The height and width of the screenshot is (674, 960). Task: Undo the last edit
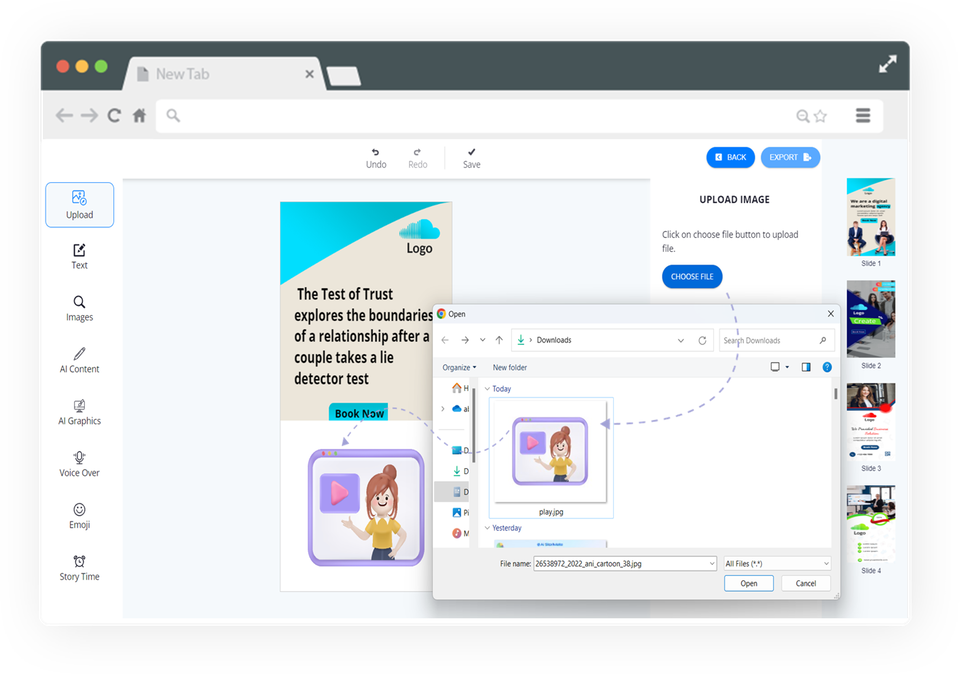click(376, 159)
